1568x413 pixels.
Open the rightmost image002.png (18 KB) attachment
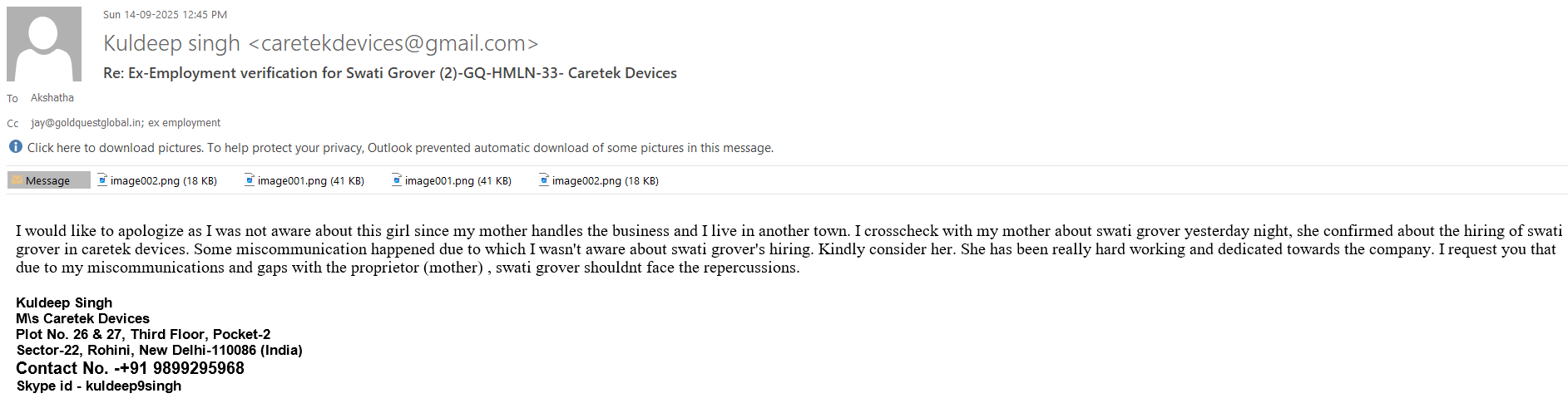(x=605, y=181)
